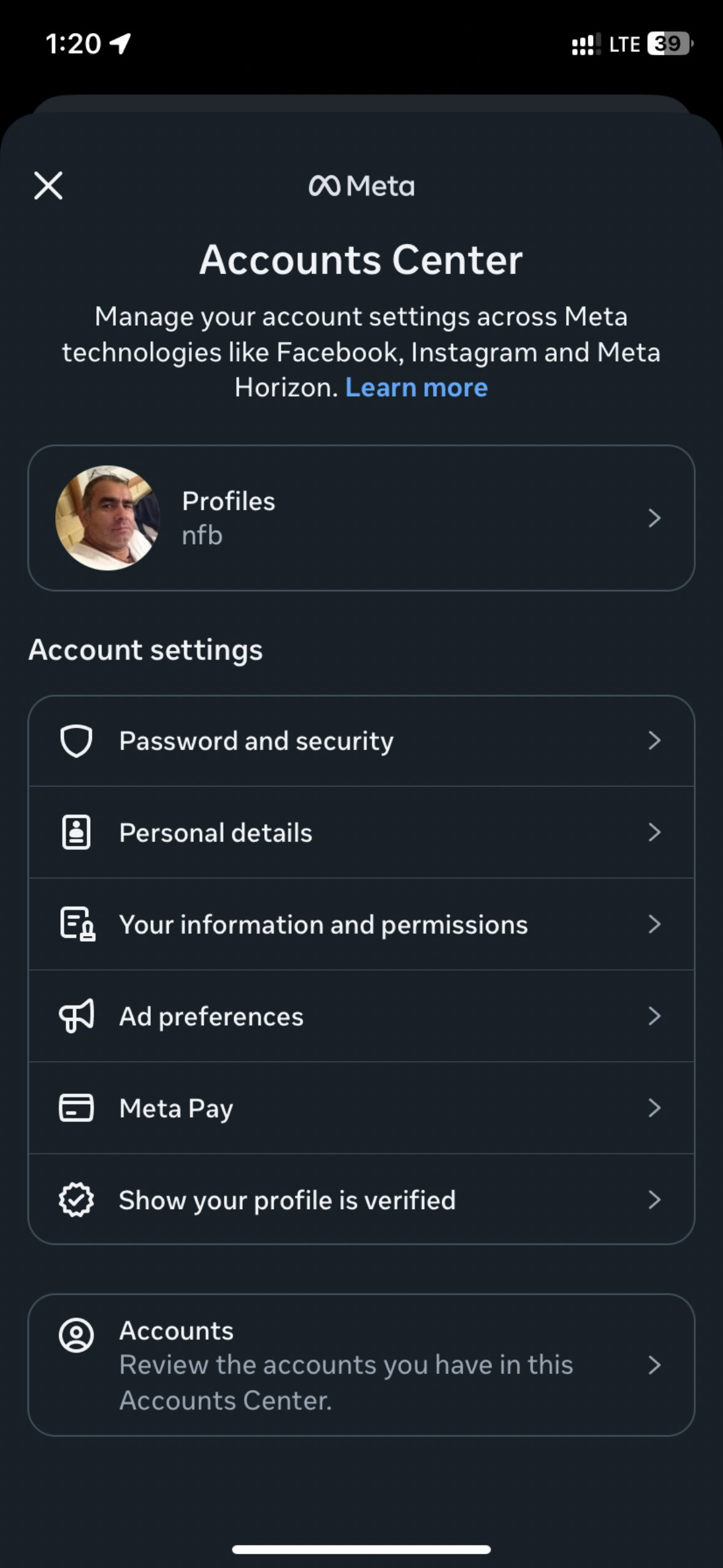Tap the verified badge icon

click(x=76, y=1199)
